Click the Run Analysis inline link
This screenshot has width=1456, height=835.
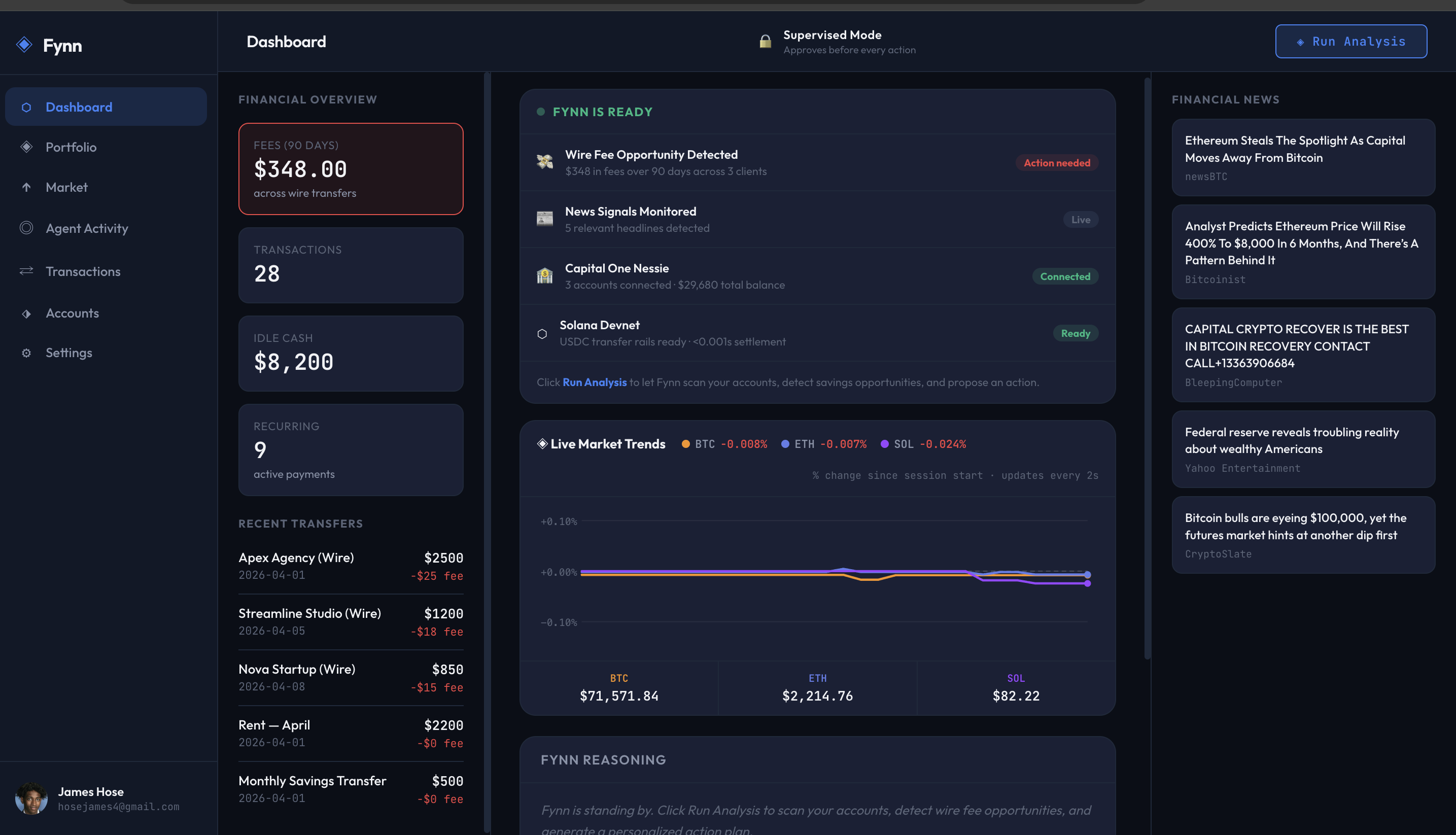[x=594, y=382]
